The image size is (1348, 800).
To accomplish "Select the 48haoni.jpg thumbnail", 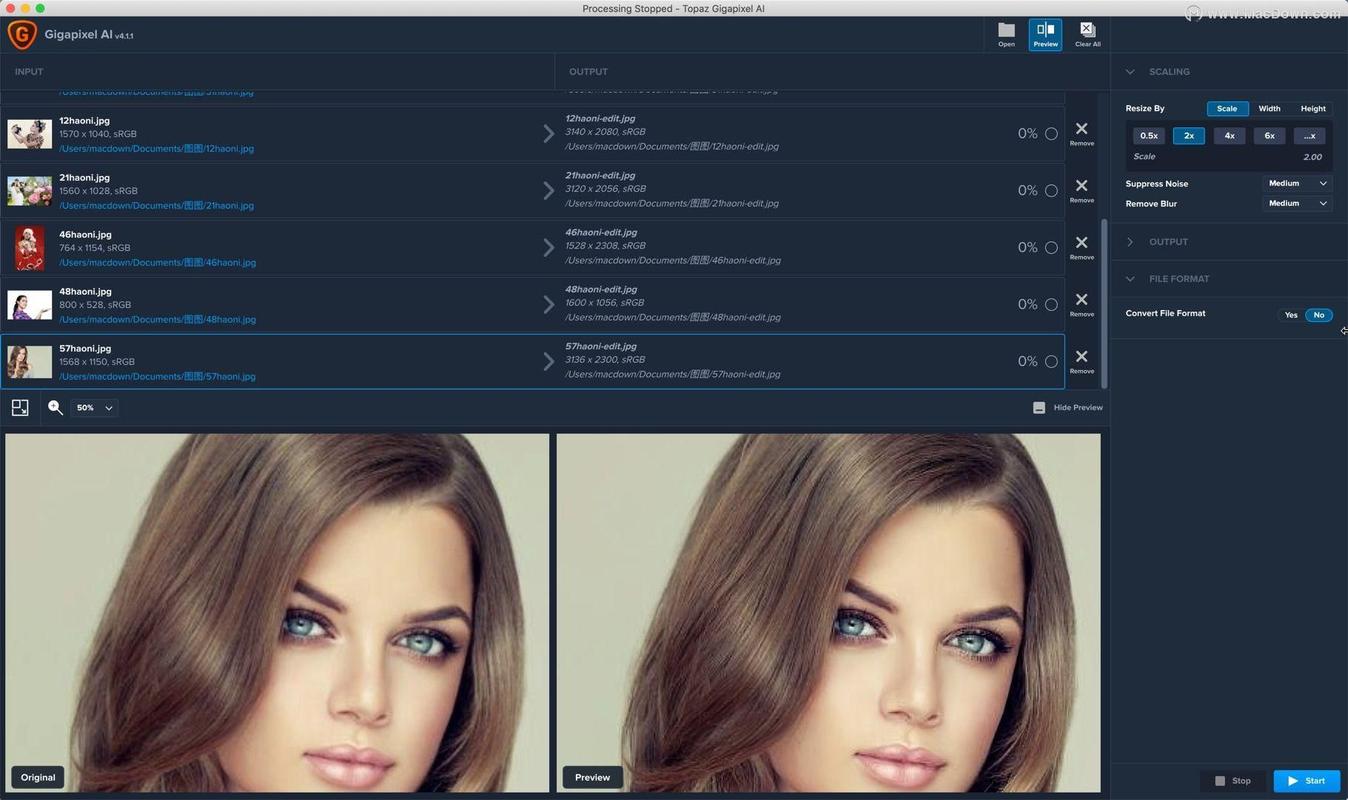I will click(30, 305).
